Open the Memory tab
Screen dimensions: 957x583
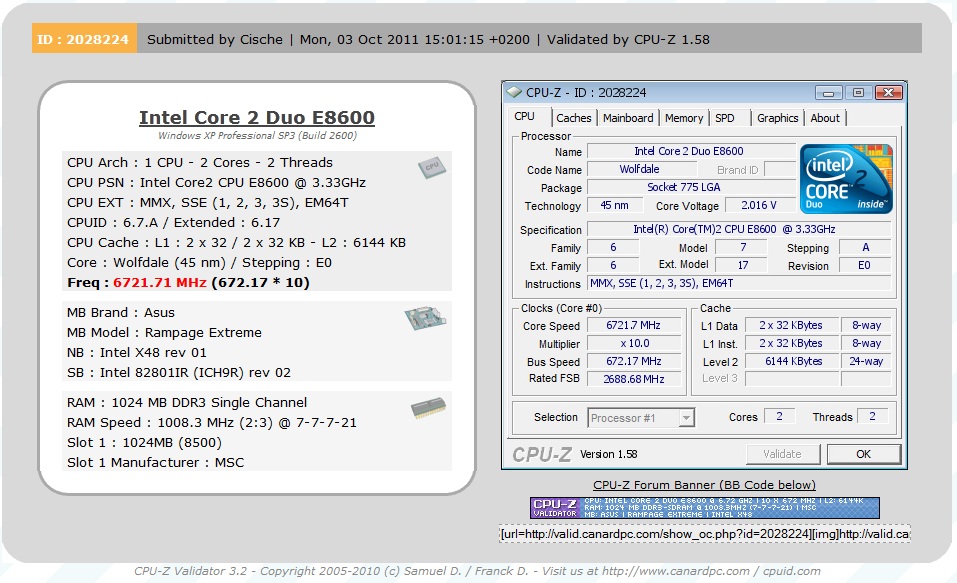[684, 118]
